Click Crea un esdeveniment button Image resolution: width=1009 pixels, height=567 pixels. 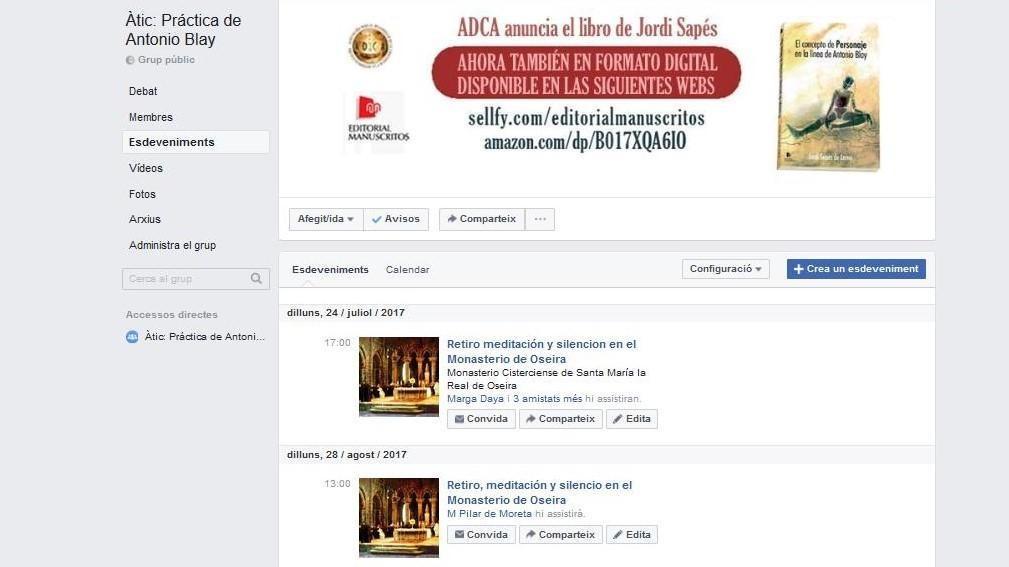click(x=856, y=269)
